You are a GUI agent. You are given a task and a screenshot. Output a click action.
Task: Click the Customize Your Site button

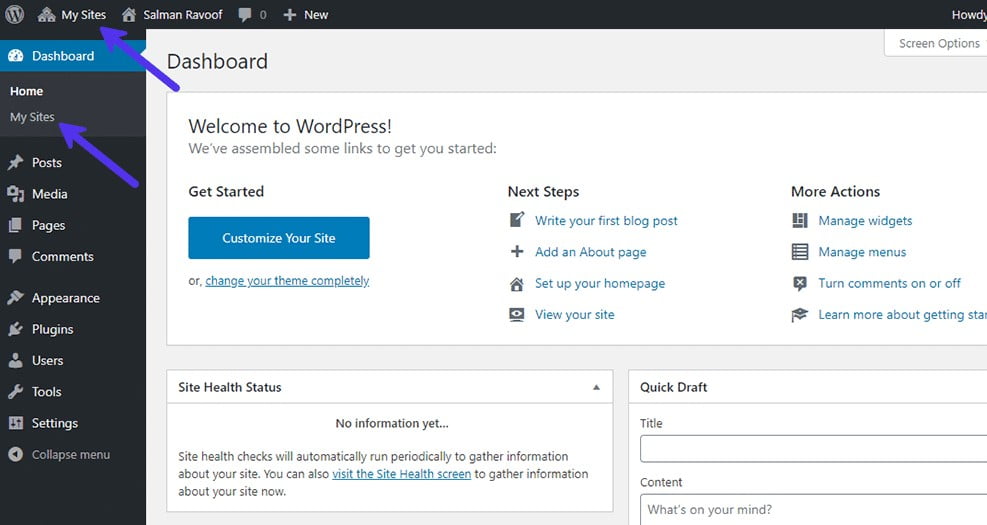pyautogui.click(x=279, y=238)
